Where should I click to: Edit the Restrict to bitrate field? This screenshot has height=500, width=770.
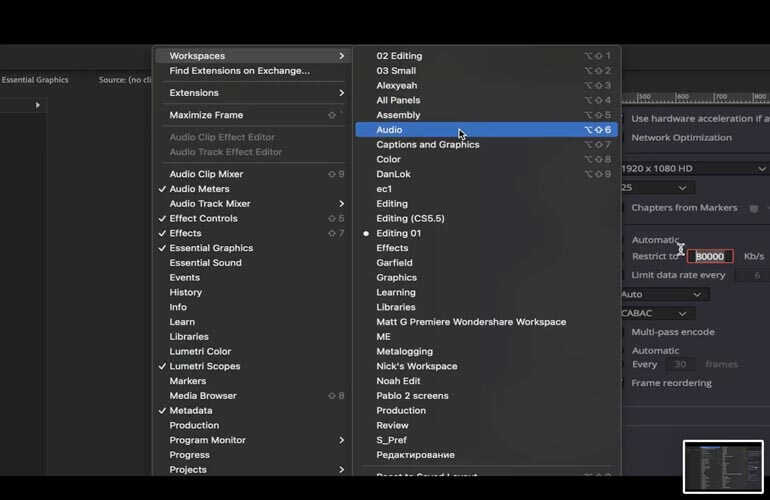pos(710,256)
